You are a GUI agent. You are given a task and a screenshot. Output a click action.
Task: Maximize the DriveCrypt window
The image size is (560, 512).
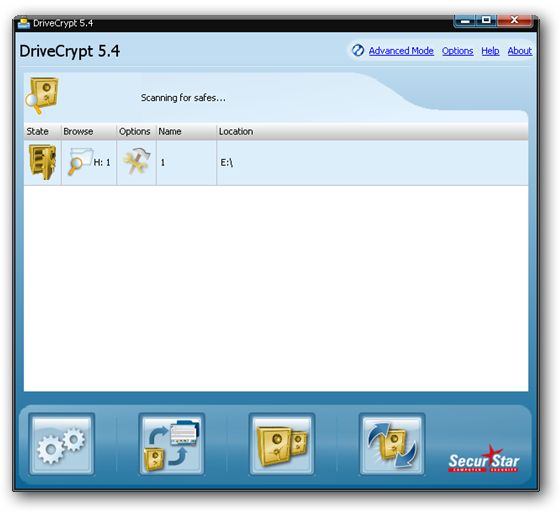486,21
